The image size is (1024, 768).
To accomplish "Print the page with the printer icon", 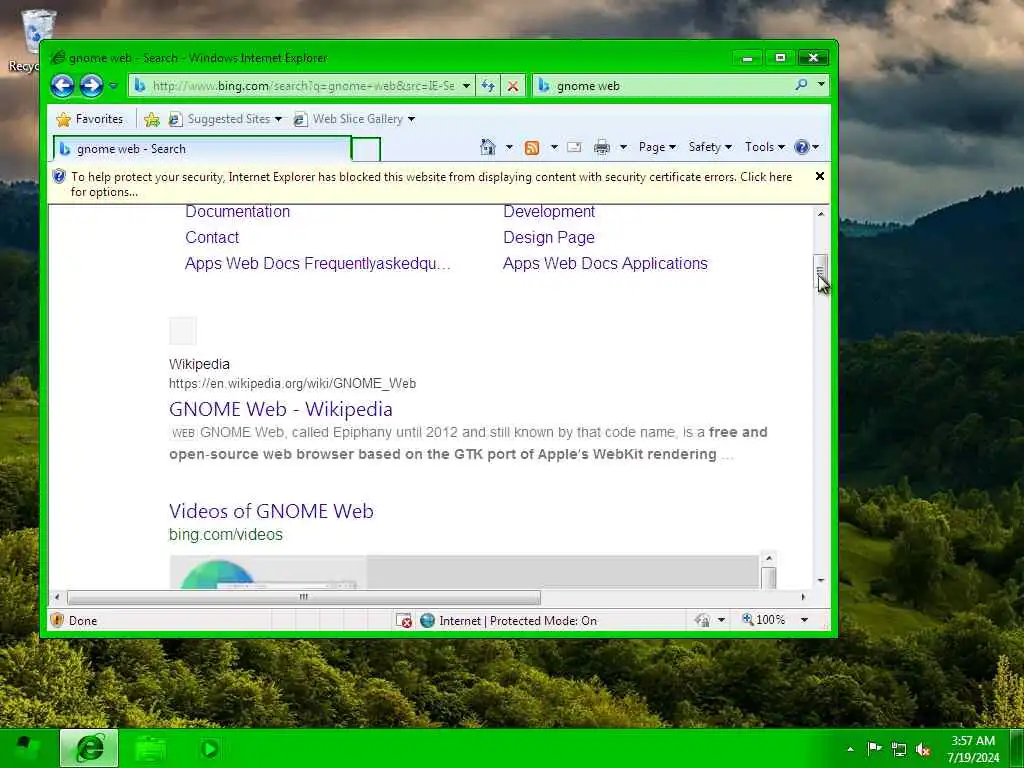I will [601, 148].
